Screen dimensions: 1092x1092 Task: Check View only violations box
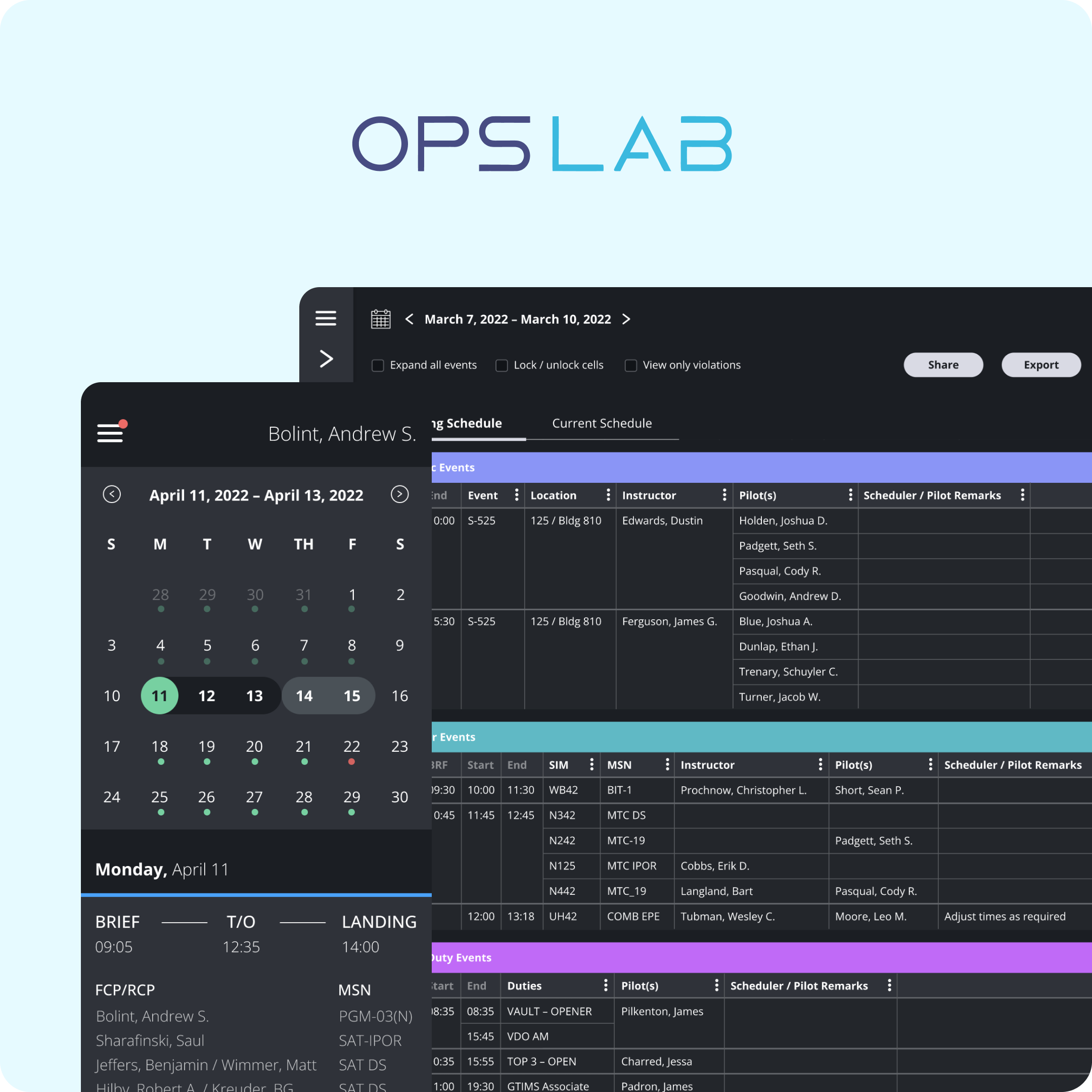pyautogui.click(x=631, y=365)
